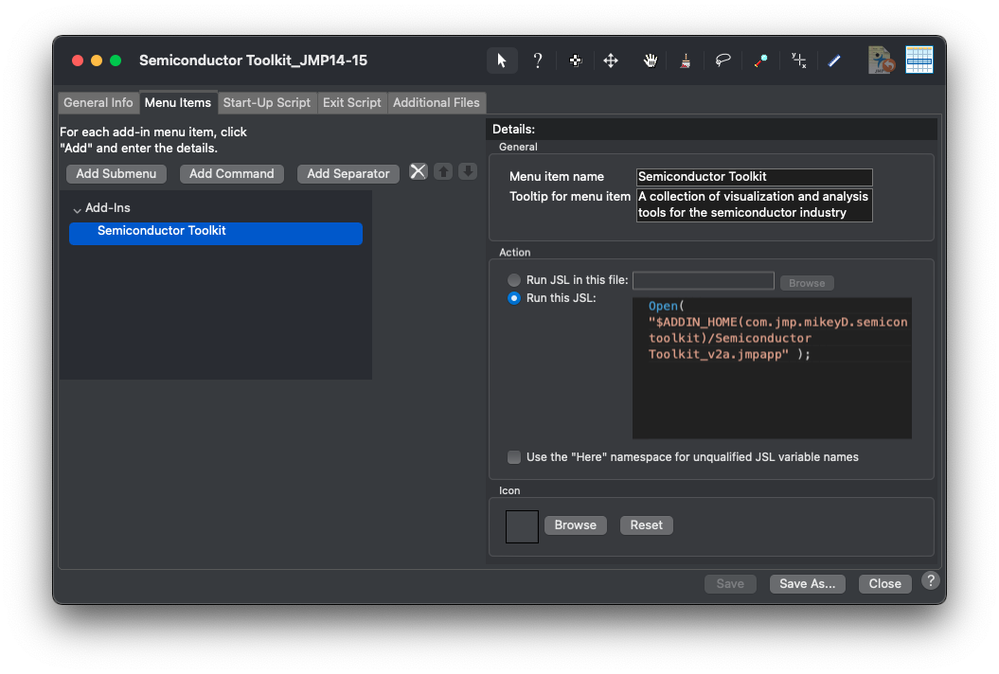Select Semiconductor Toolkit in the tree

pos(215,233)
